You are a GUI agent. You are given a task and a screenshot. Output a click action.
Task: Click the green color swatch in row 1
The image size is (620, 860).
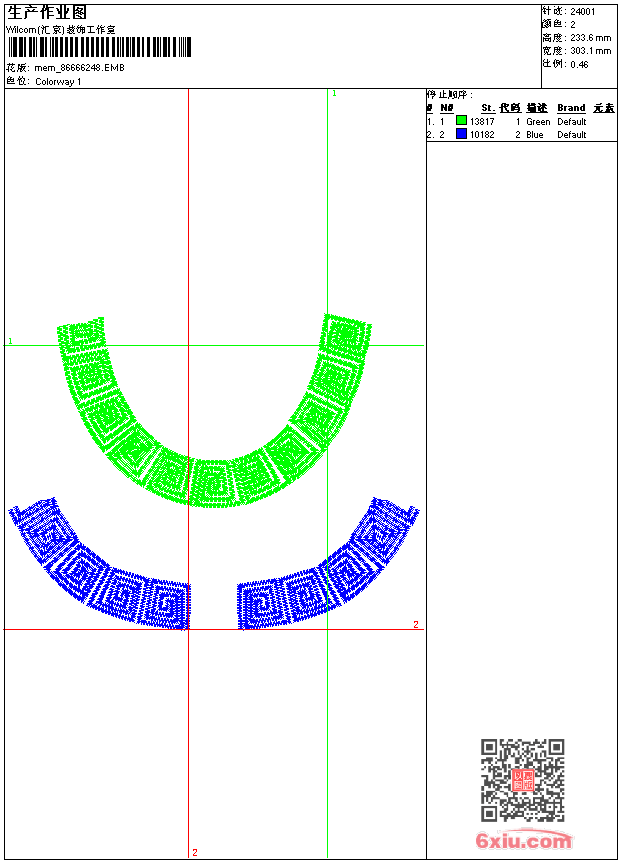(461, 121)
